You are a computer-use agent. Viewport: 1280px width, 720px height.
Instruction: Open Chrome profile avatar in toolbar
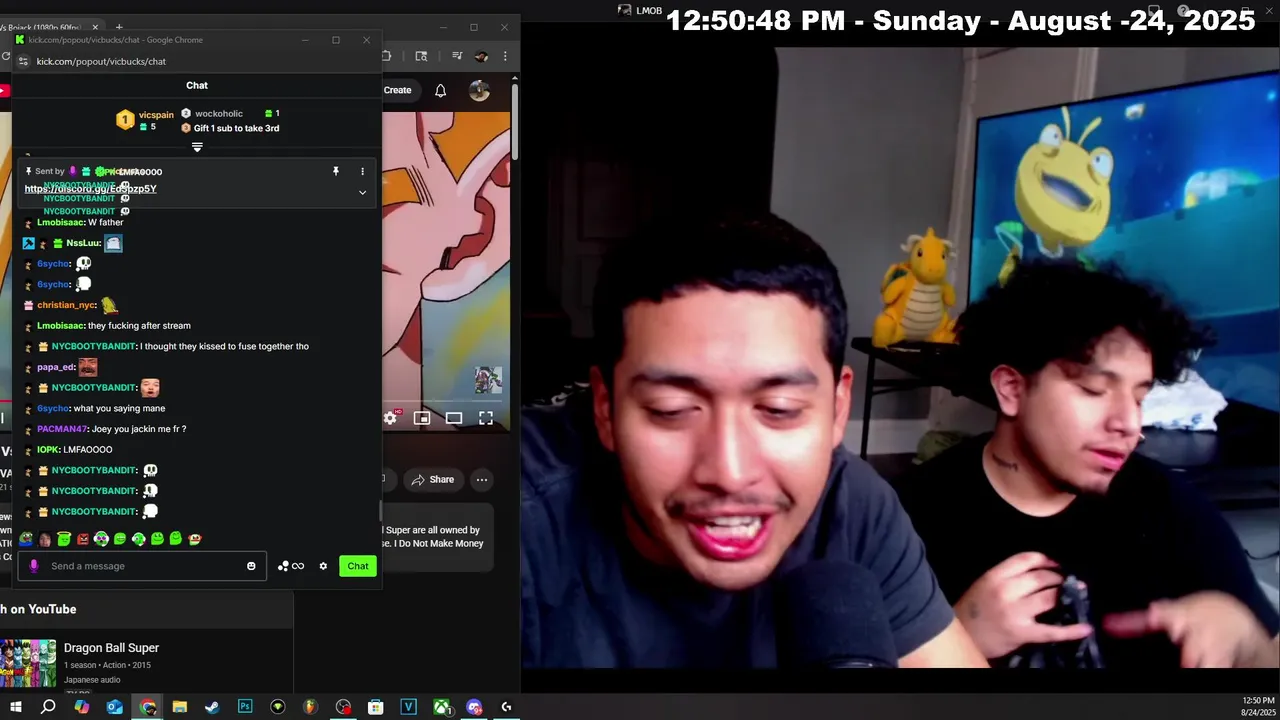481,56
